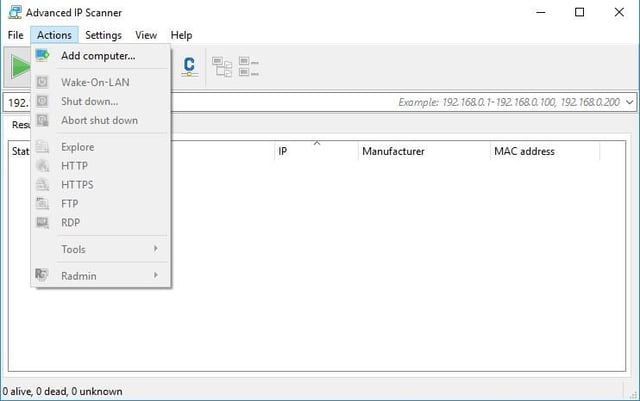The image size is (640, 401).
Task: Open the File menu
Action: click(x=16, y=35)
